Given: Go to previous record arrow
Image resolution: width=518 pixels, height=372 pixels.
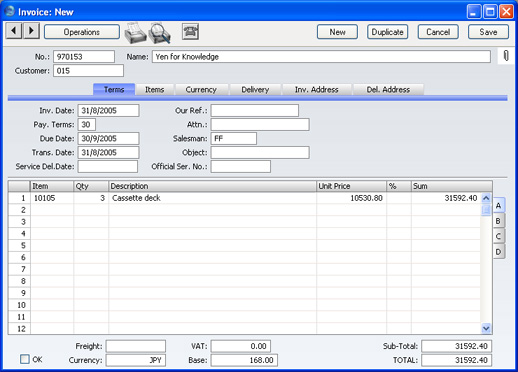Looking at the screenshot, I should click(14, 31).
